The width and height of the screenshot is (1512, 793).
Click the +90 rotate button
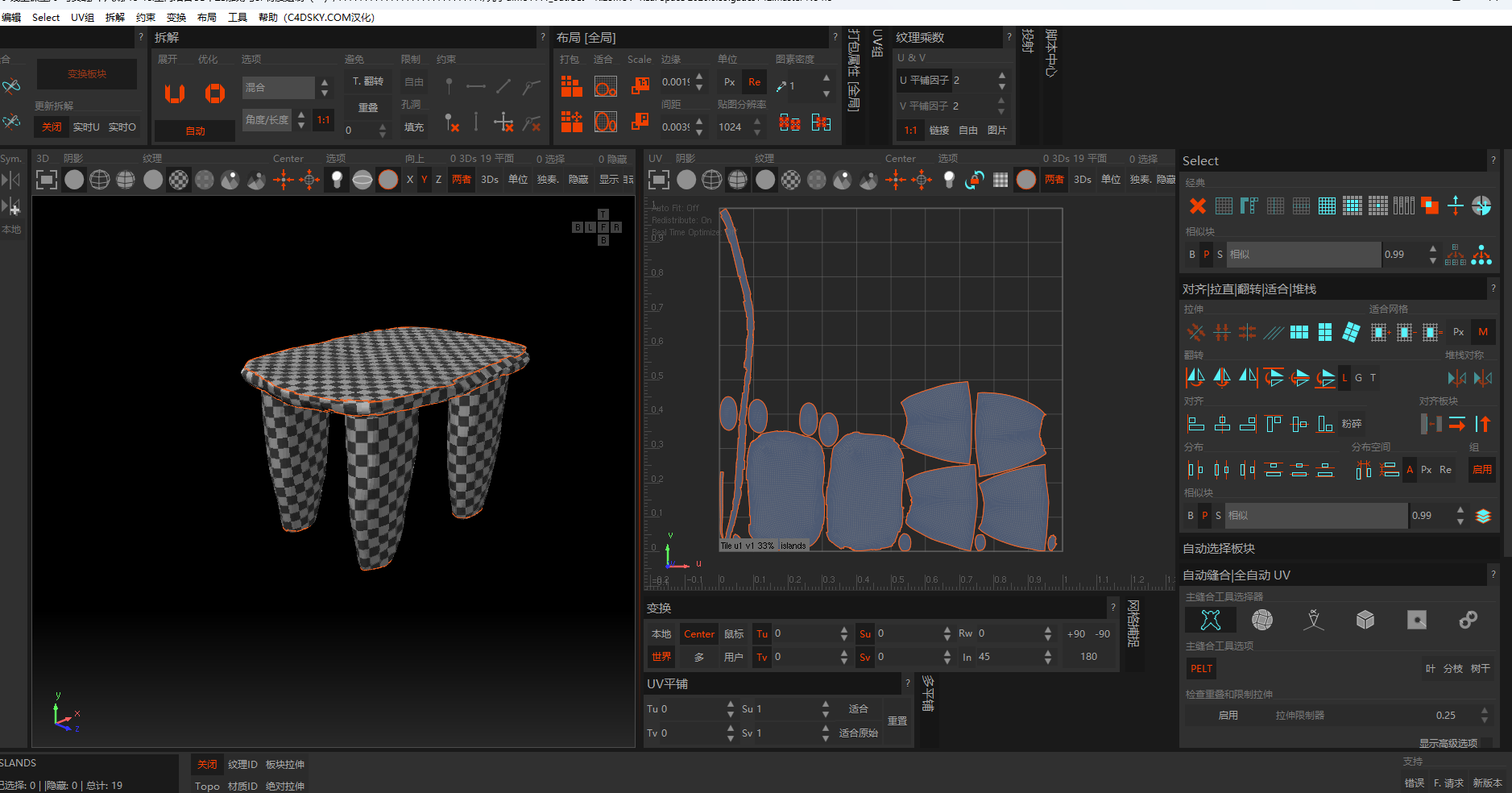point(1075,634)
